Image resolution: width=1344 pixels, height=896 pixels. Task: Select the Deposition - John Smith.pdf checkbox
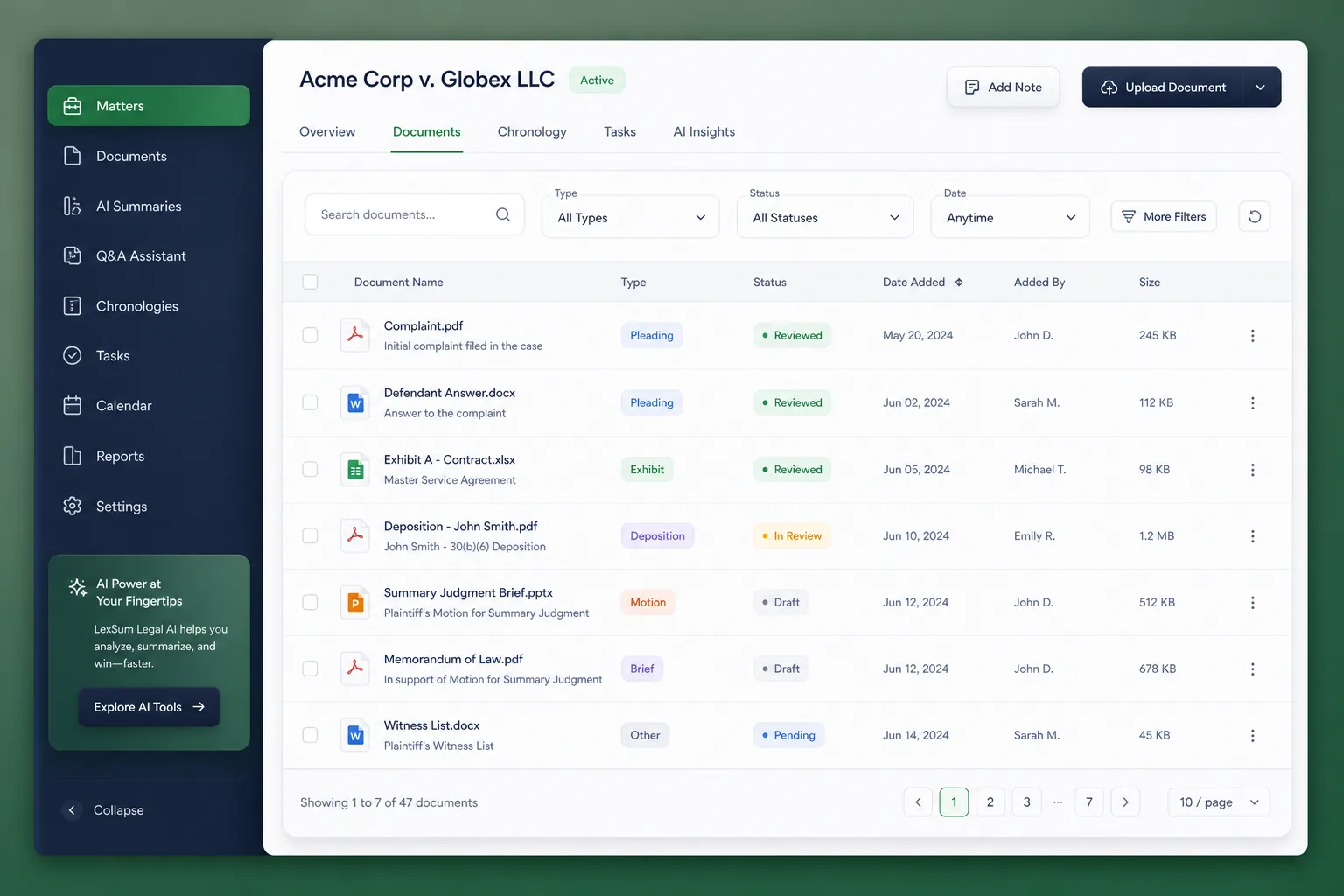[x=310, y=535]
